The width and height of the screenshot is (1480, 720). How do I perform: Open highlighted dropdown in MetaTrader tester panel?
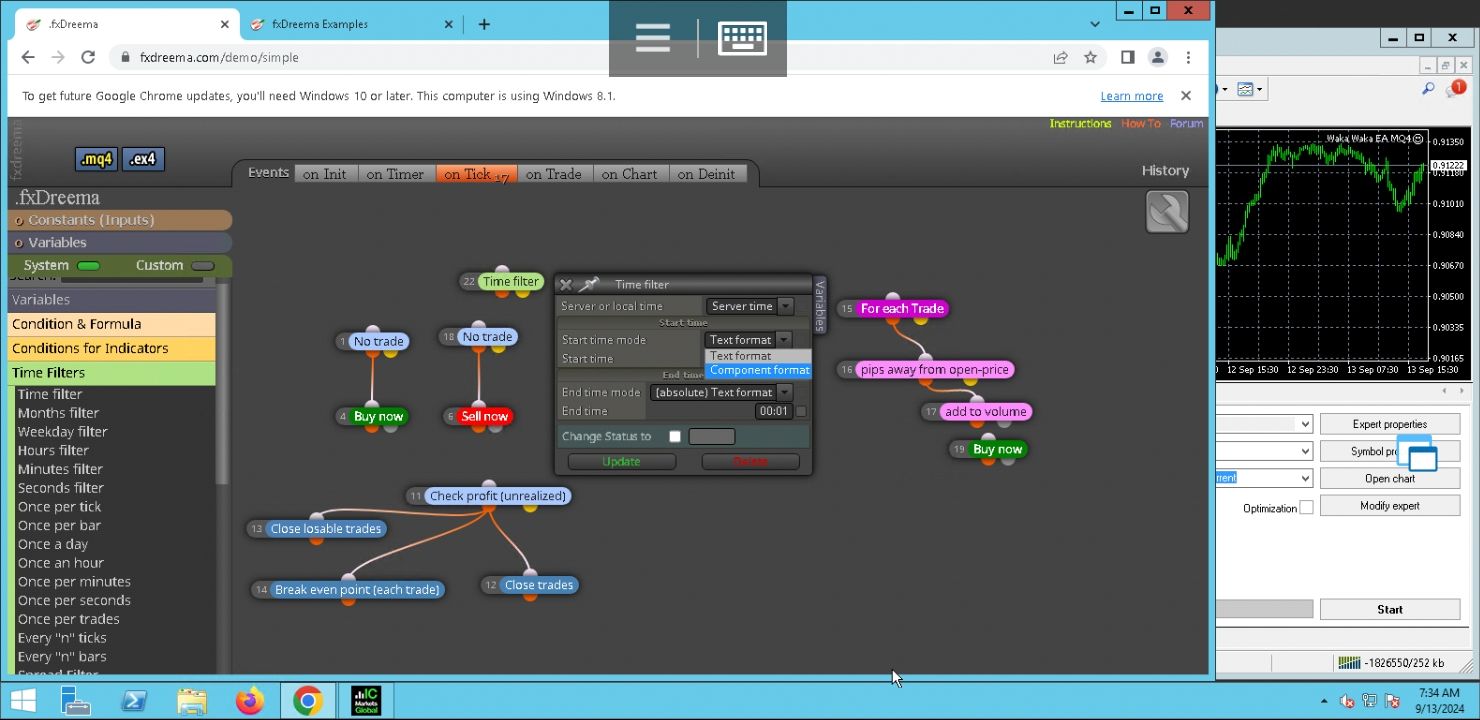point(1264,478)
